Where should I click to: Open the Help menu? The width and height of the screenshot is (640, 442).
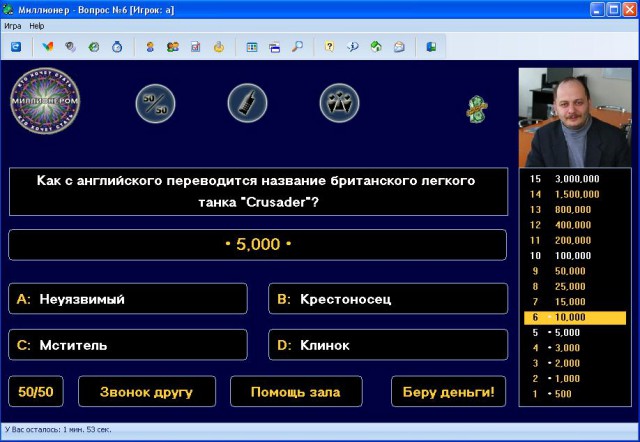[x=37, y=26]
